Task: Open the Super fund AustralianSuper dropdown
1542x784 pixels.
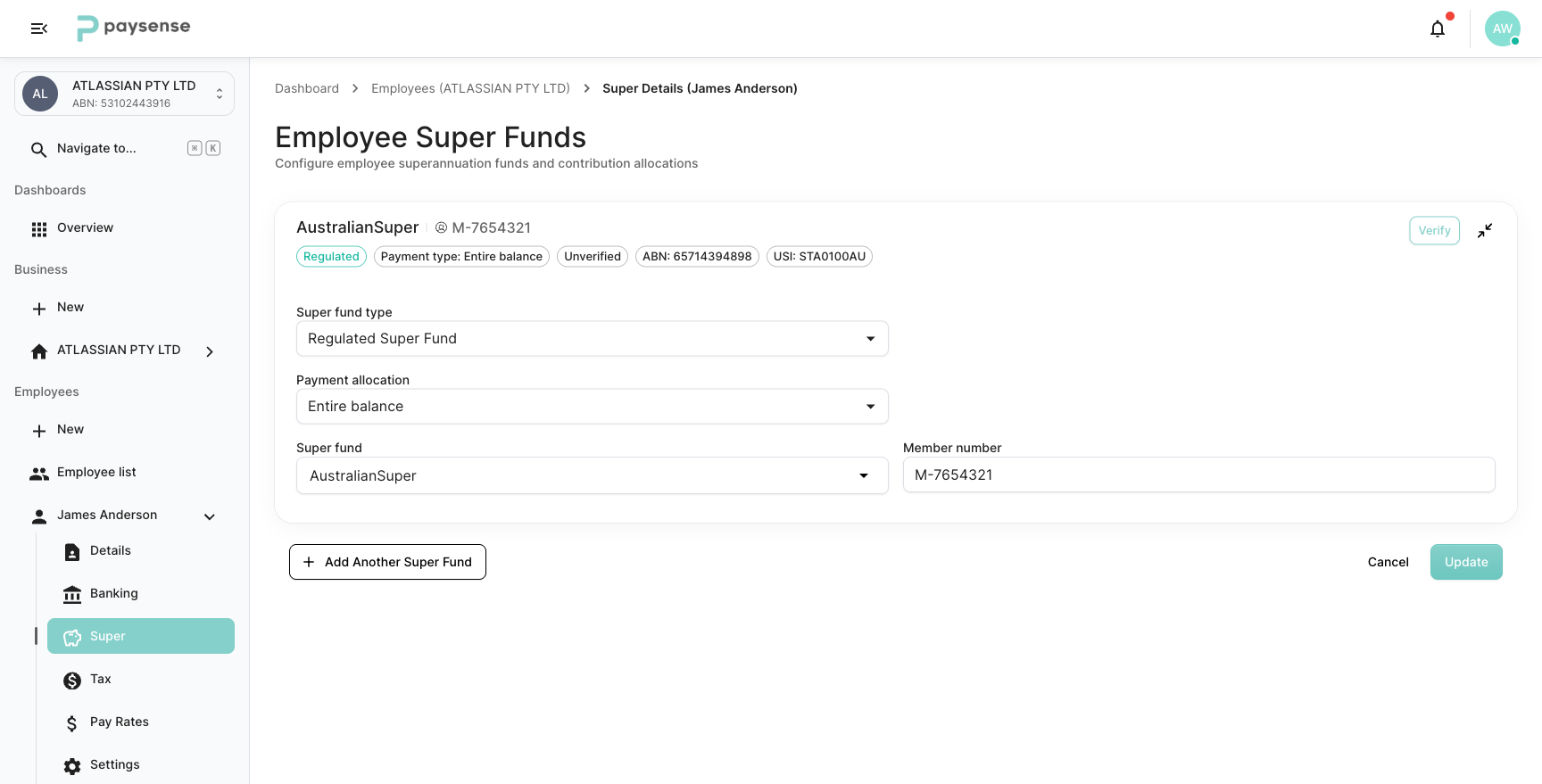Action: (593, 475)
